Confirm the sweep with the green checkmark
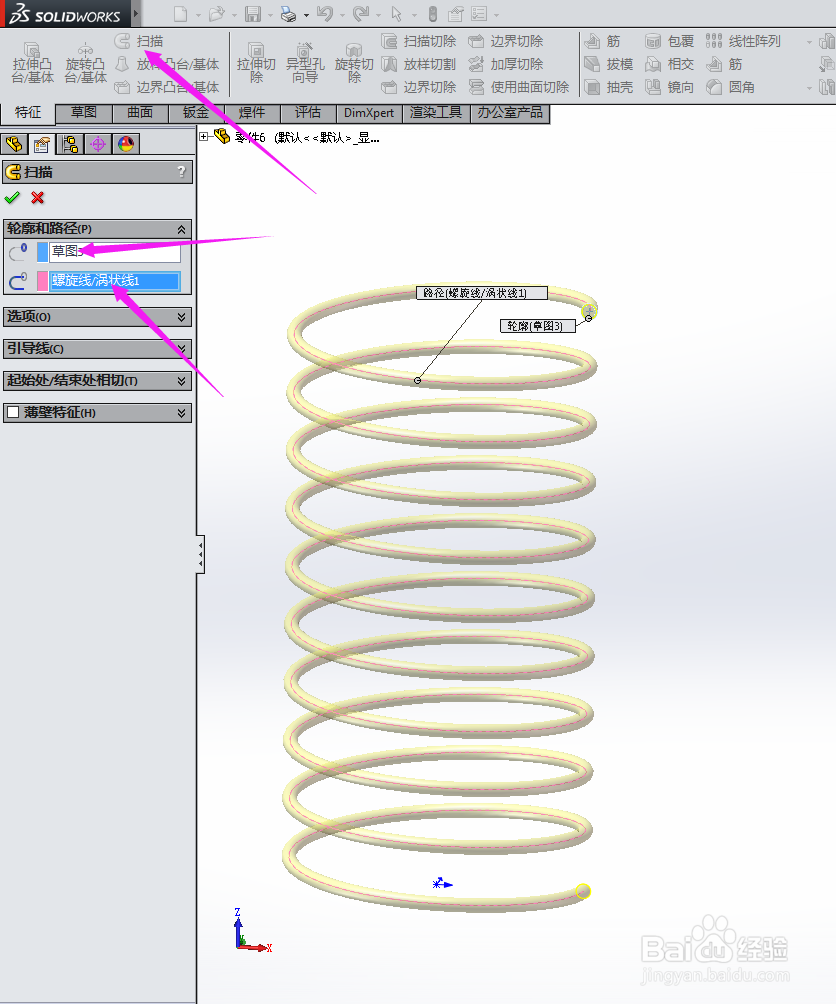Viewport: 836px width, 1004px height. point(13,197)
